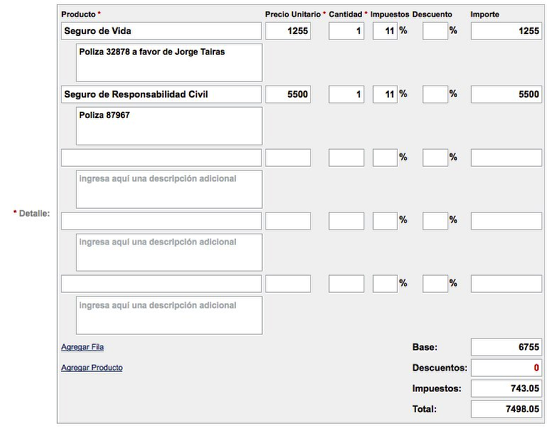Click the Descuentos field showing 0

coord(506,368)
